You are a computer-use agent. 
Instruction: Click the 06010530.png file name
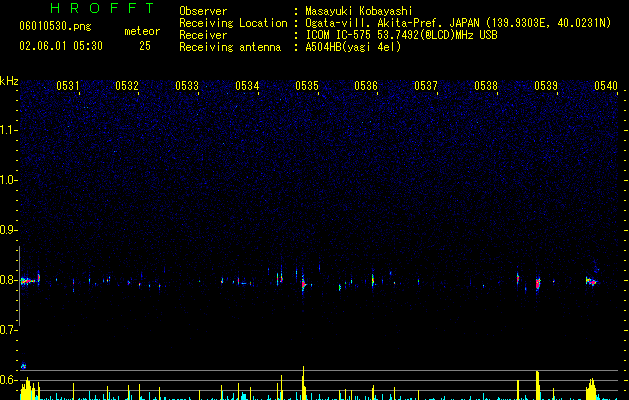tap(55, 26)
